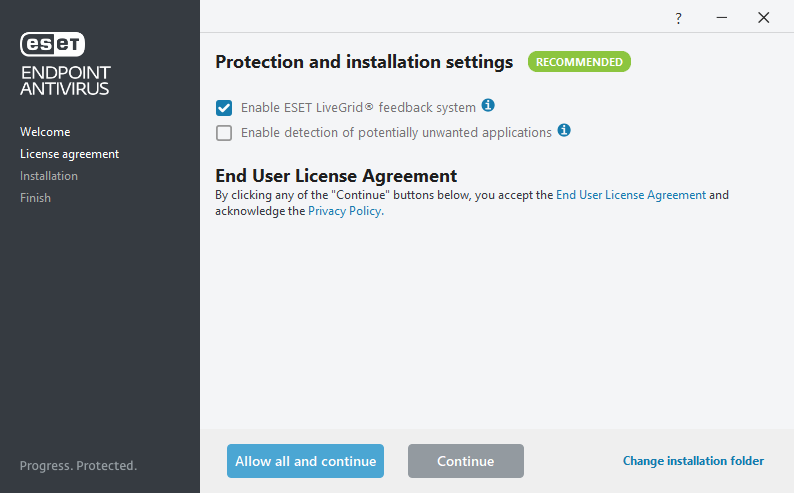
Task: Click the gray Continue button
Action: (x=466, y=461)
